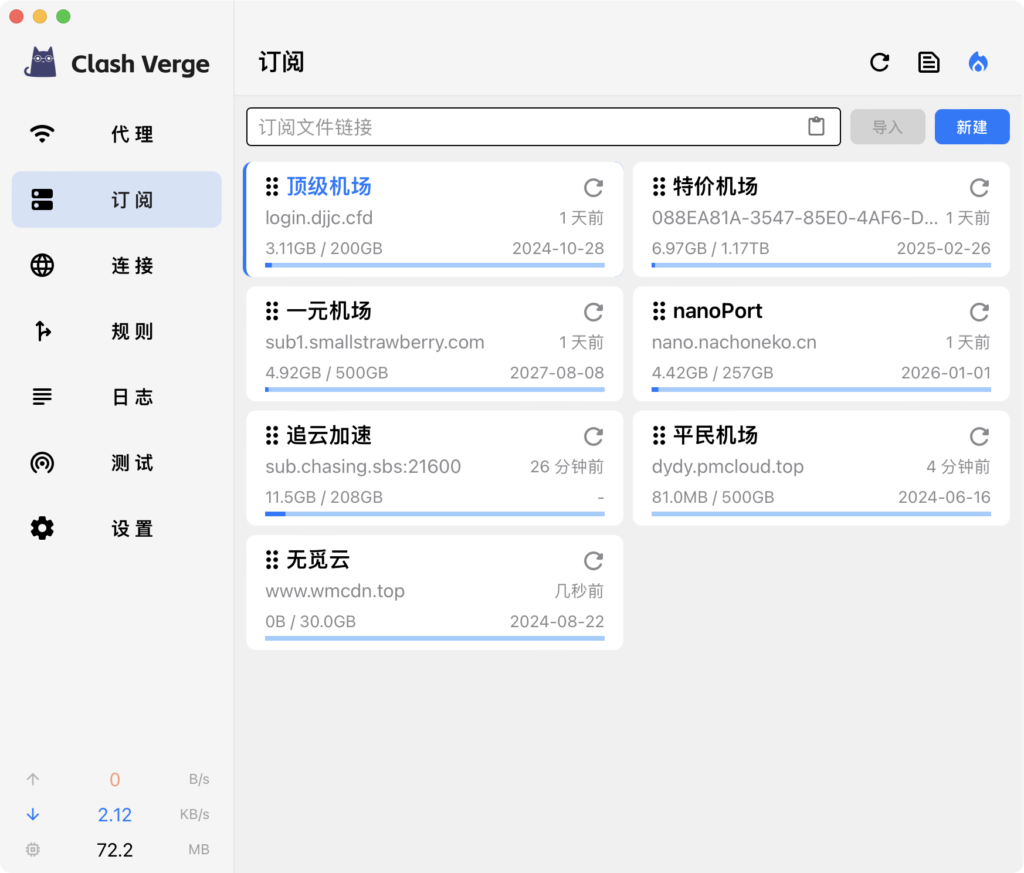Select the 顶级机场 profile name

(x=328, y=187)
